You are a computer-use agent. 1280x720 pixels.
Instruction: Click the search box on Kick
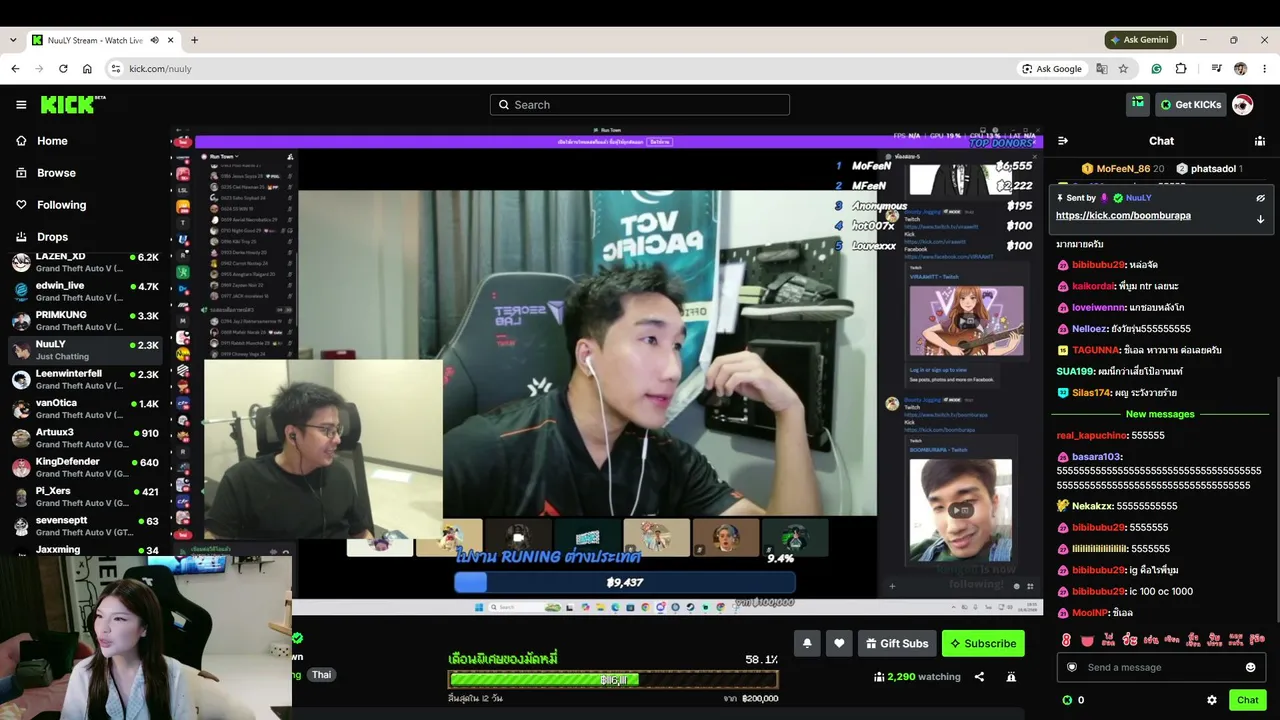640,105
